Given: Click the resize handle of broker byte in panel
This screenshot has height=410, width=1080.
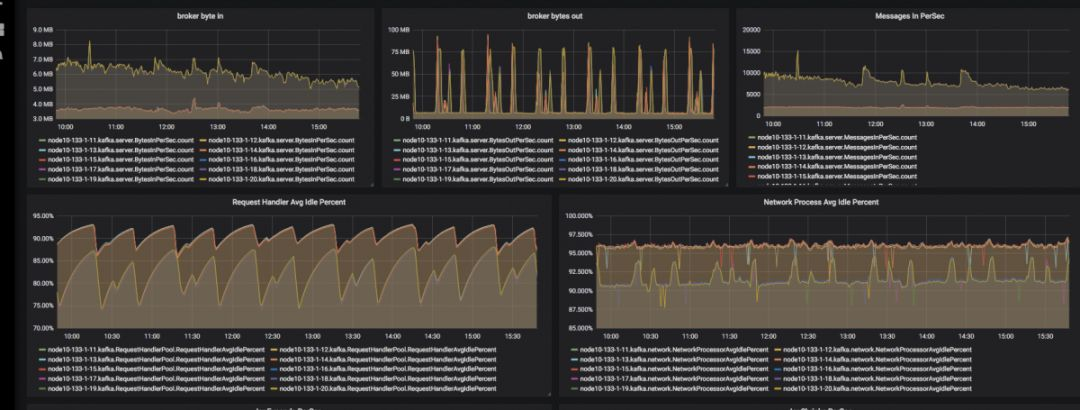Looking at the screenshot, I should tap(371, 184).
